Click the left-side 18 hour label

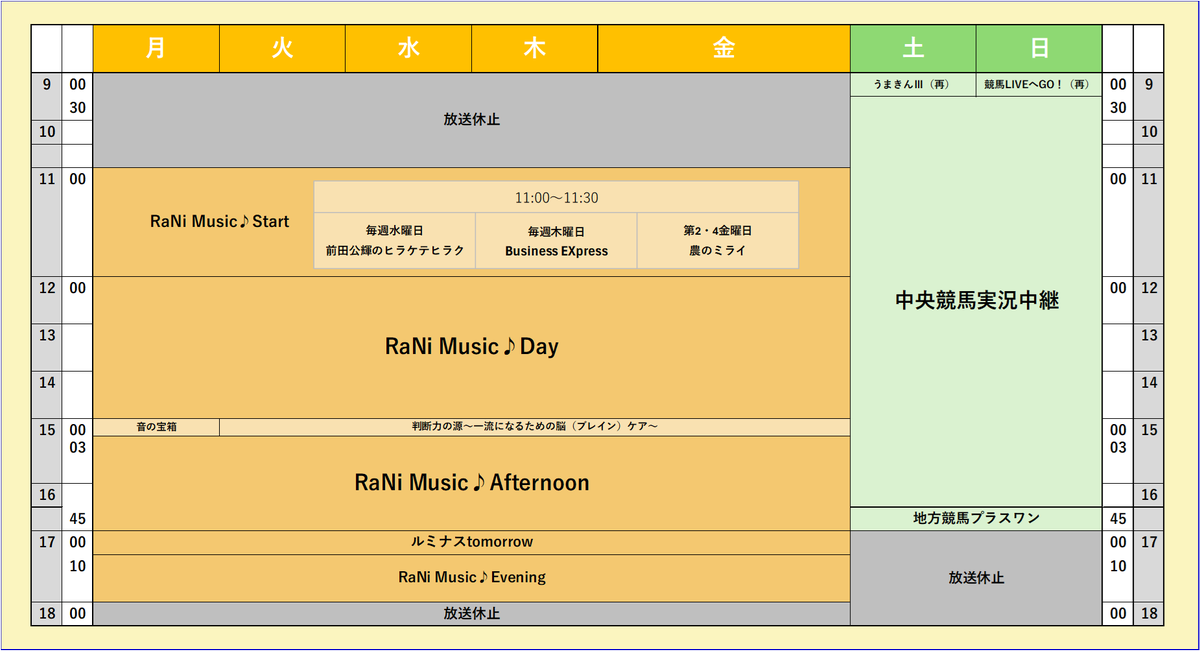(46, 614)
